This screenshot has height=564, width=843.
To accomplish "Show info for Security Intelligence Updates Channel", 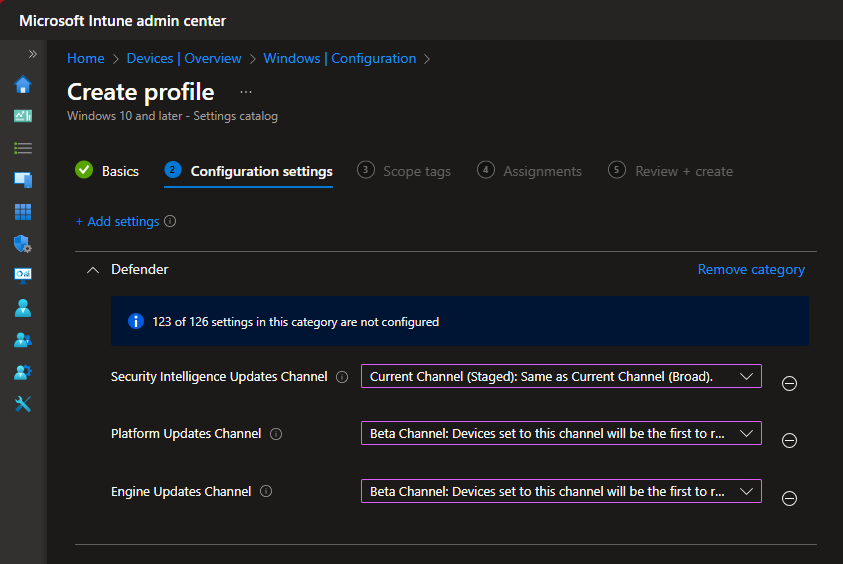I will (342, 377).
